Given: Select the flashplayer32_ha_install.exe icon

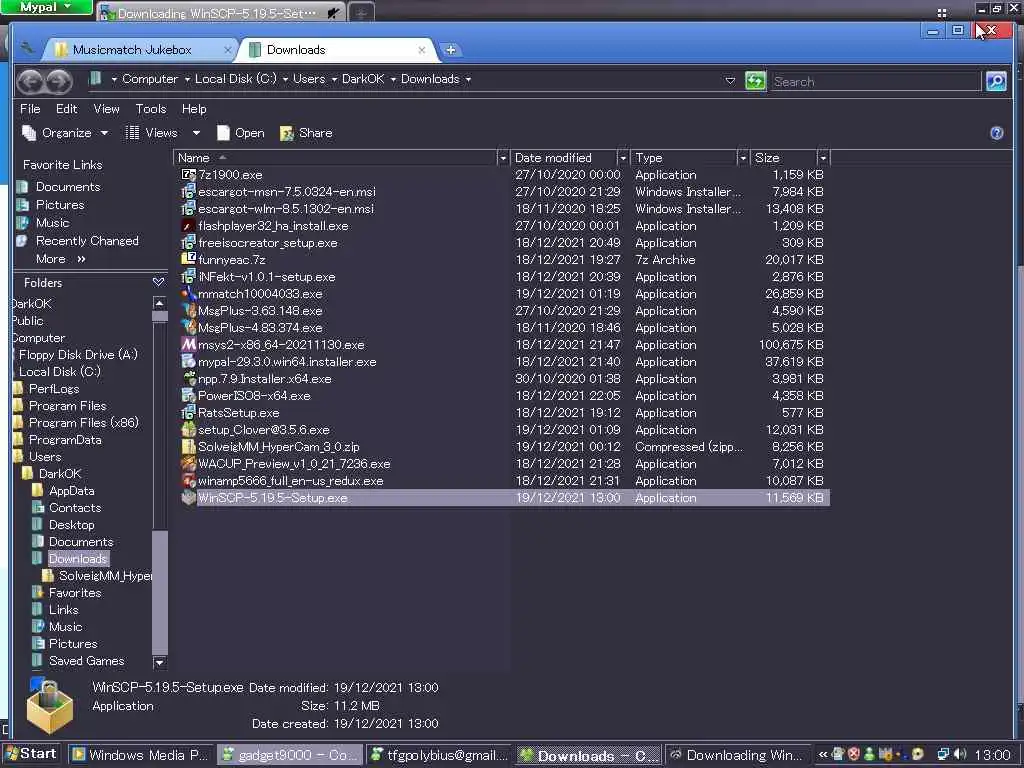Looking at the screenshot, I should [x=188, y=225].
